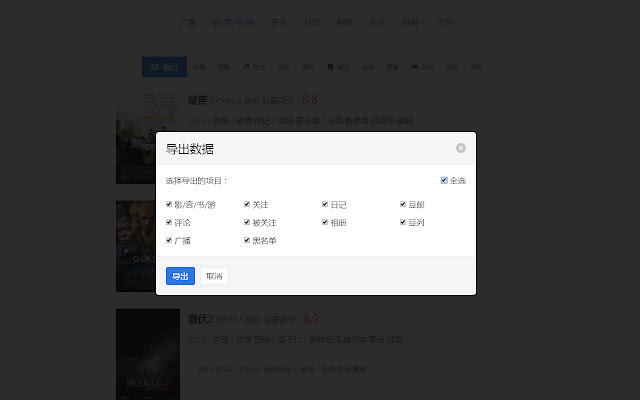Screen dimensions: 640x400
Task: Toggle the 相册 checkbox in export dialog
Action: click(x=325, y=222)
